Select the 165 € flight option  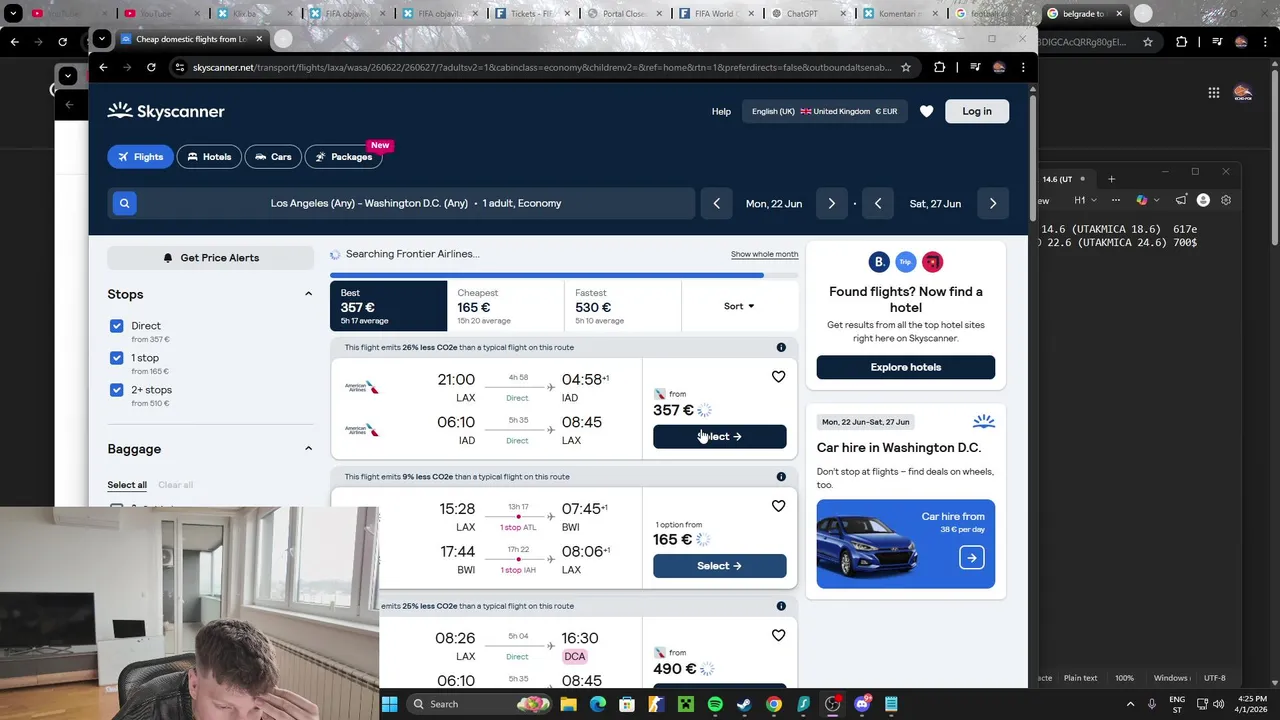[x=719, y=566]
